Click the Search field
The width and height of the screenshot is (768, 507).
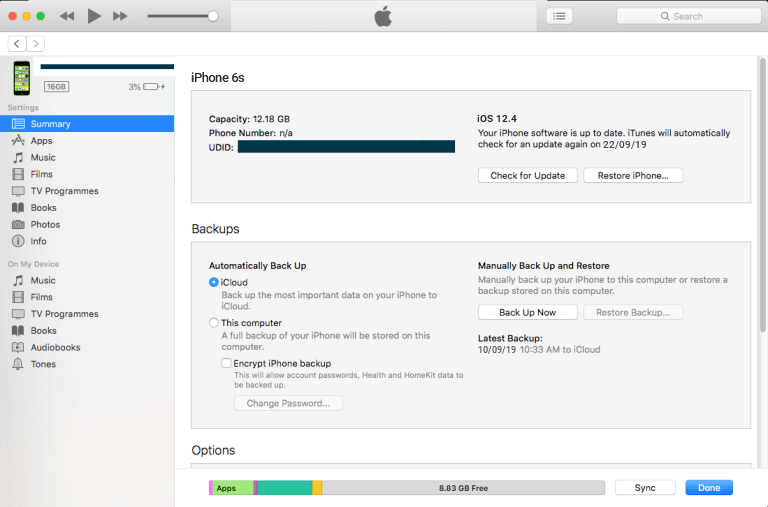tap(688, 16)
